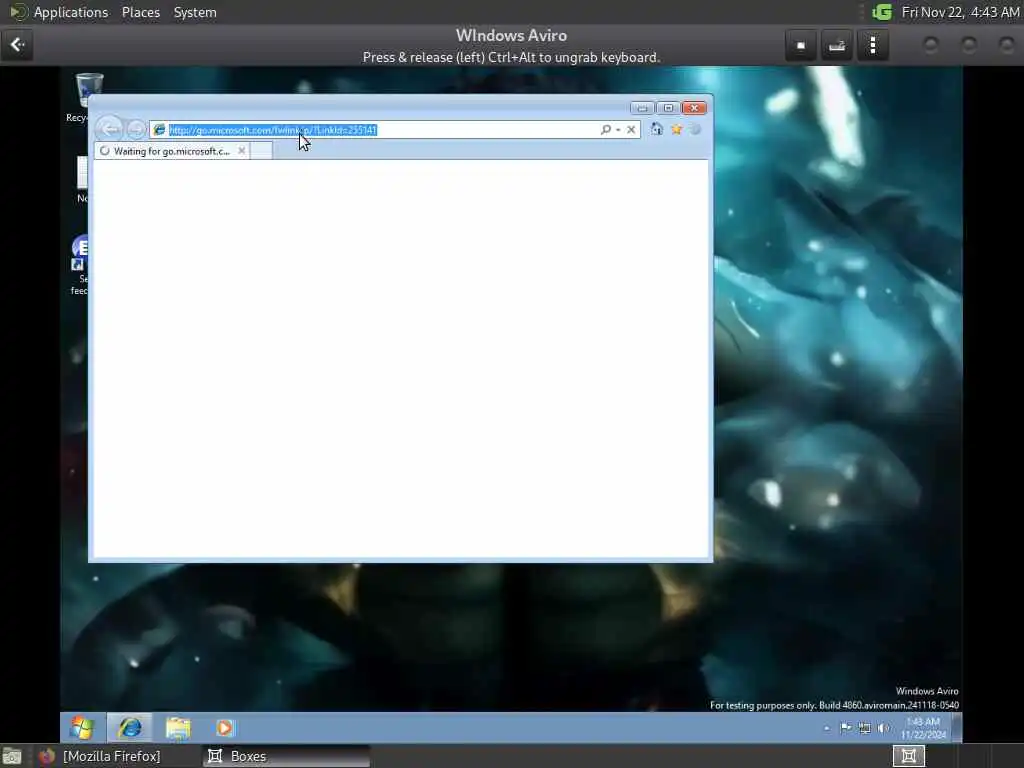The height and width of the screenshot is (768, 1024).
Task: Click the Windows taskbar clock showing 1:43 AM
Action: point(923,728)
